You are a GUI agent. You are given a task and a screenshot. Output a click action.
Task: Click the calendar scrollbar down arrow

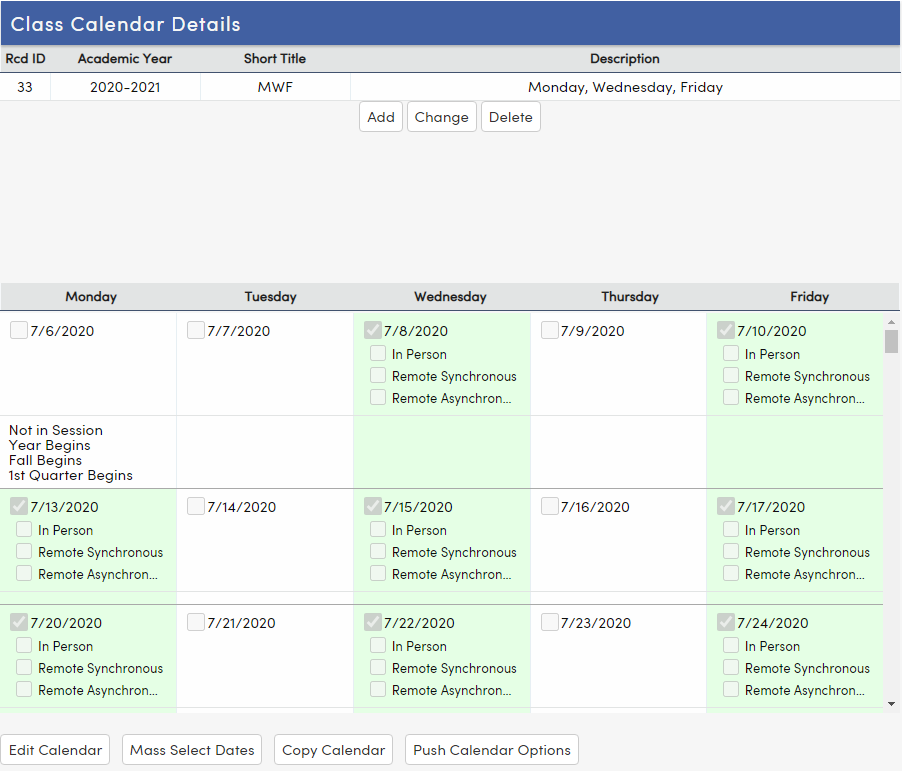[891, 704]
